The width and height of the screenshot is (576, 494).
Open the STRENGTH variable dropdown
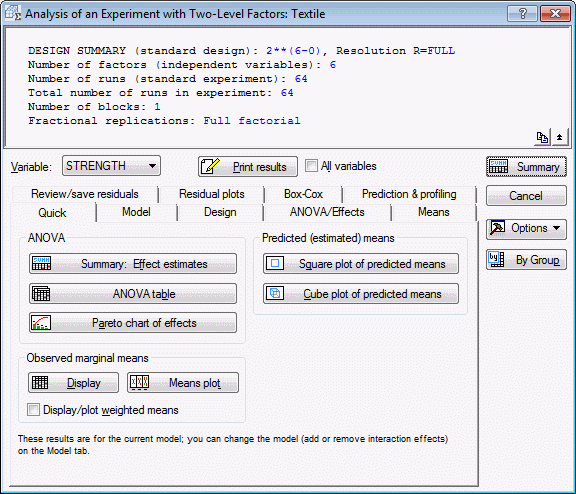coord(111,166)
